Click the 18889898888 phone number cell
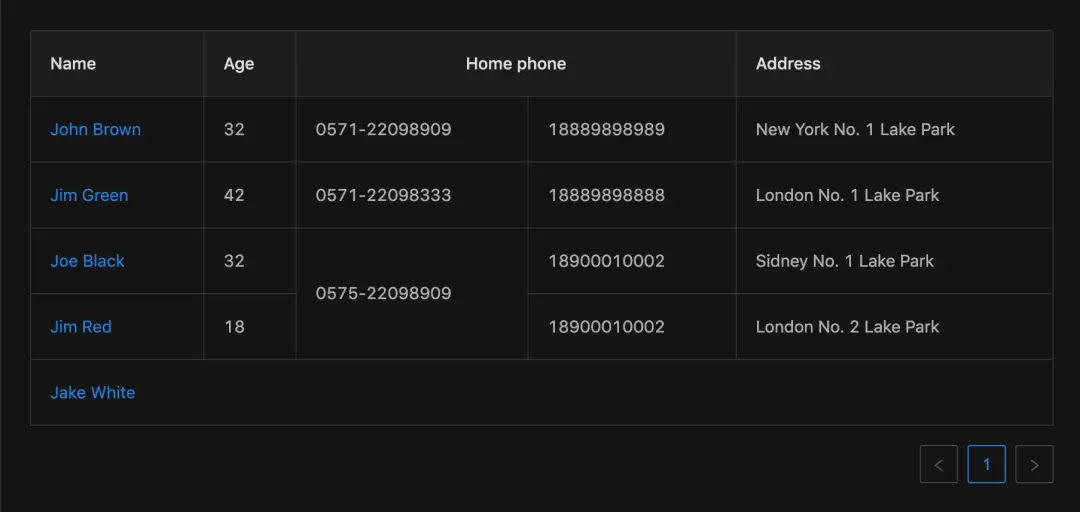Viewport: 1080px width, 512px height. [x=606, y=195]
